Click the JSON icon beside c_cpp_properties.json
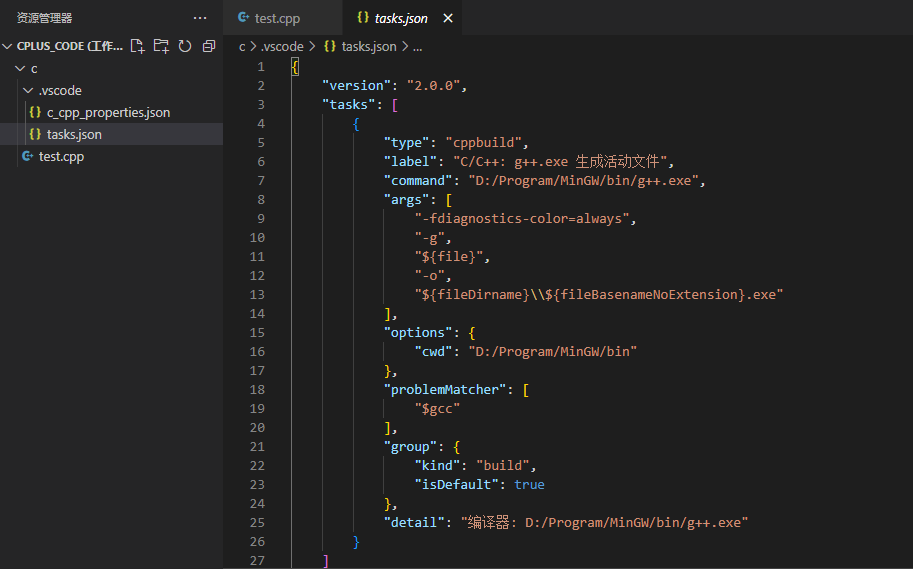 [35, 113]
